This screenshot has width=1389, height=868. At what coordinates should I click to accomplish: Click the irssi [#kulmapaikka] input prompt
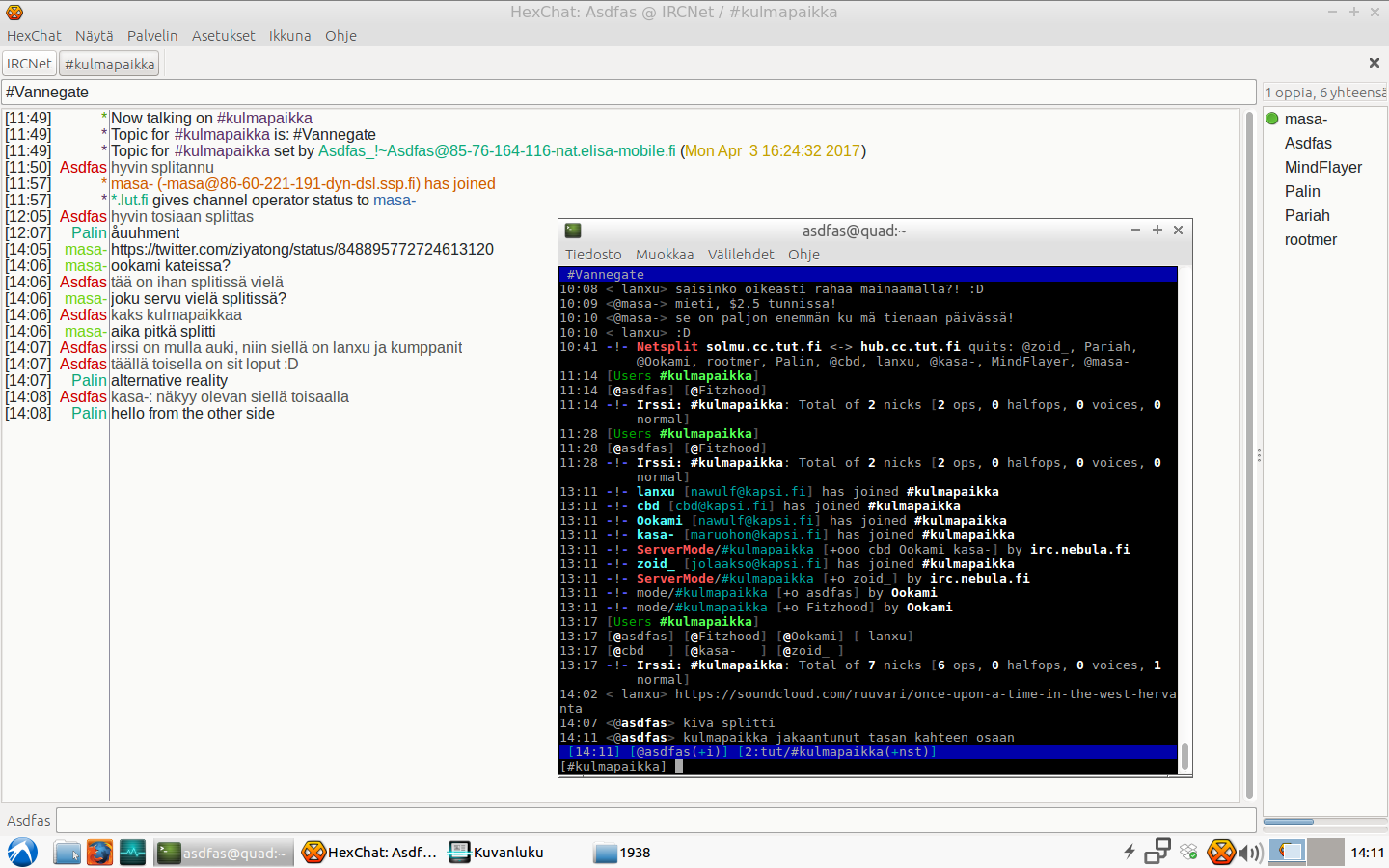[613, 767]
